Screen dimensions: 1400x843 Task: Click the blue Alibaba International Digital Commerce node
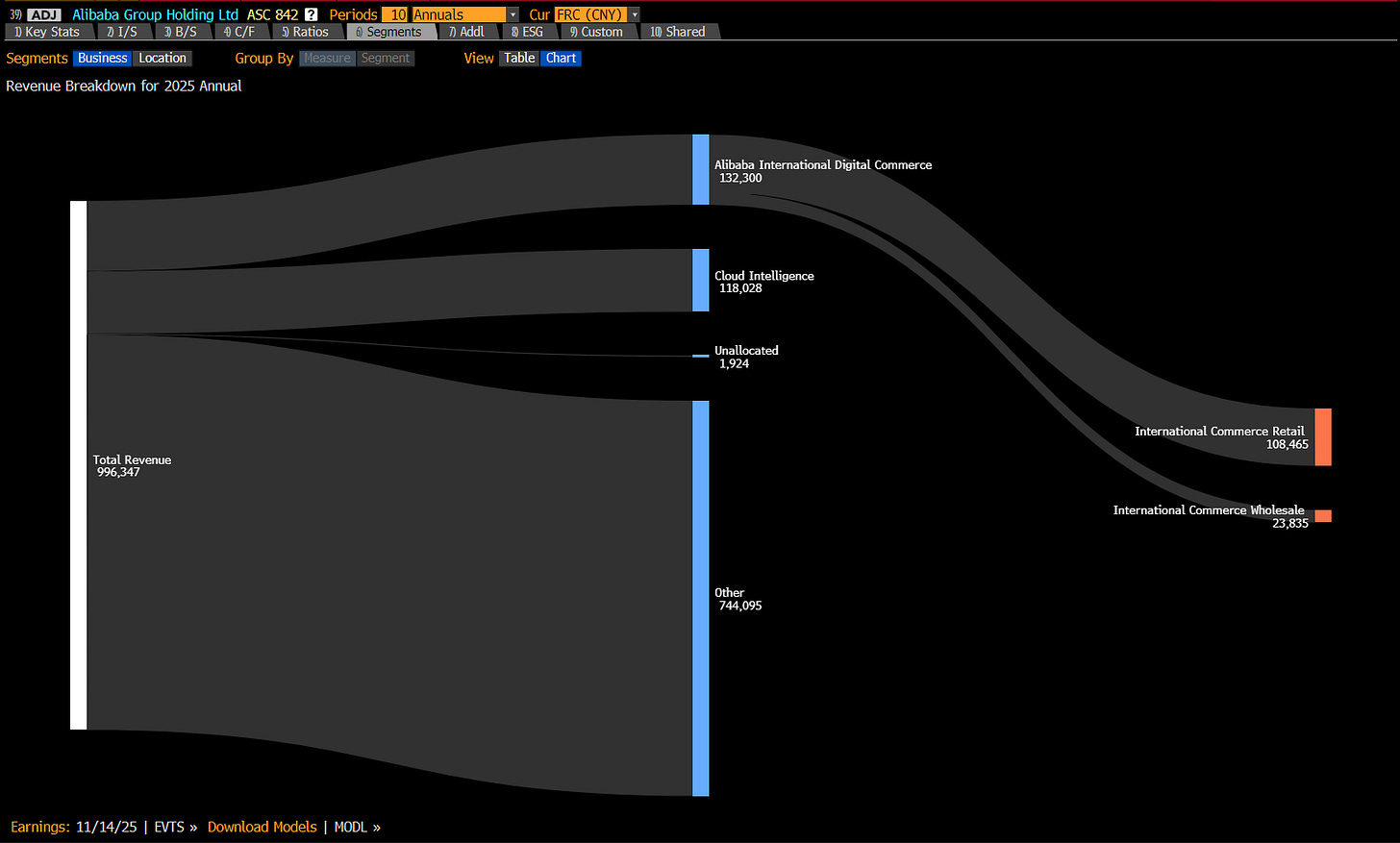[x=700, y=169]
